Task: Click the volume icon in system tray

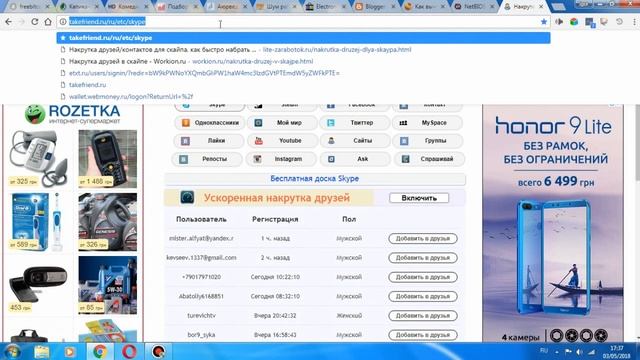Action: (x=579, y=351)
